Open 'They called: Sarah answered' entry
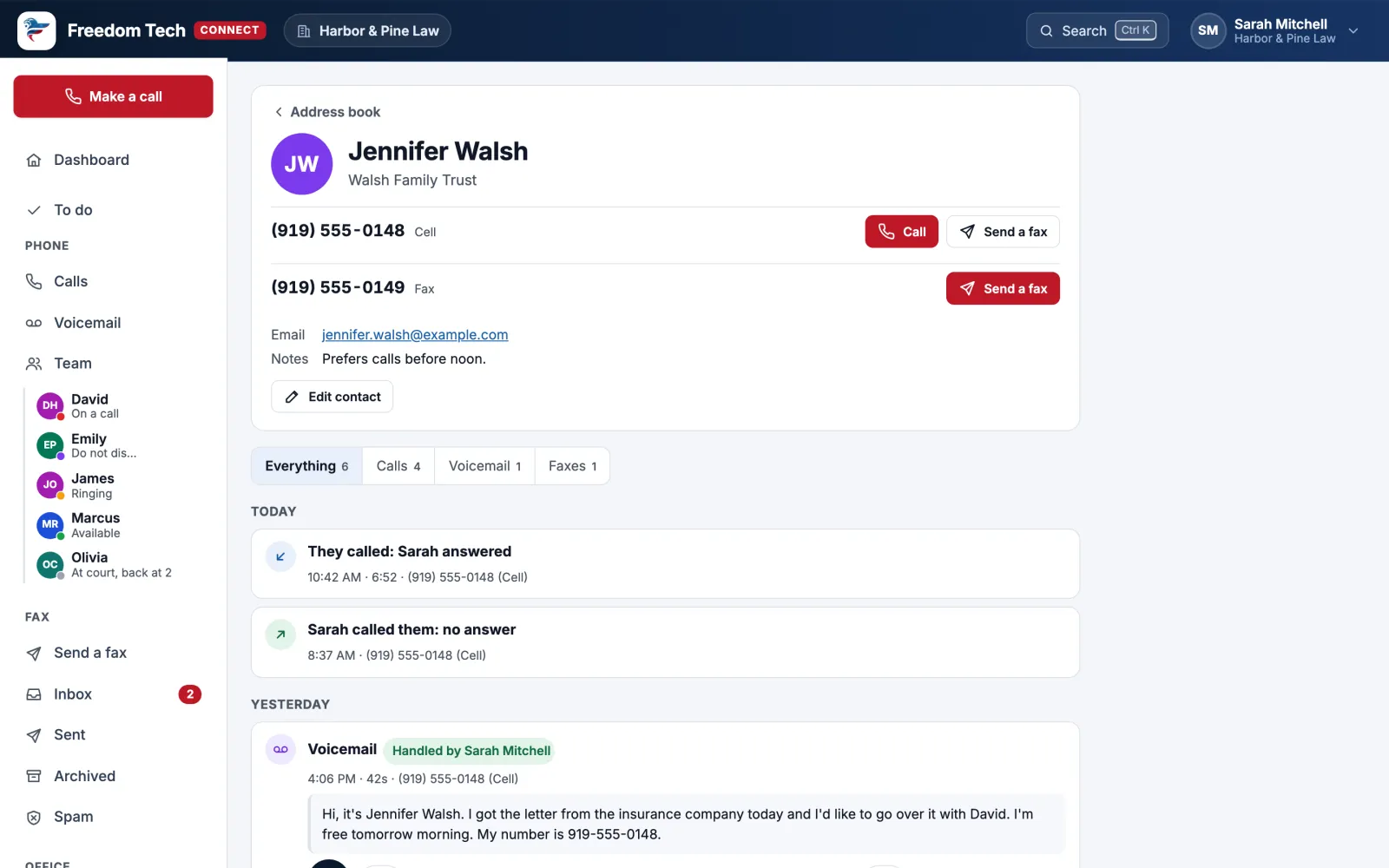This screenshot has height=868, width=1389. click(x=665, y=563)
